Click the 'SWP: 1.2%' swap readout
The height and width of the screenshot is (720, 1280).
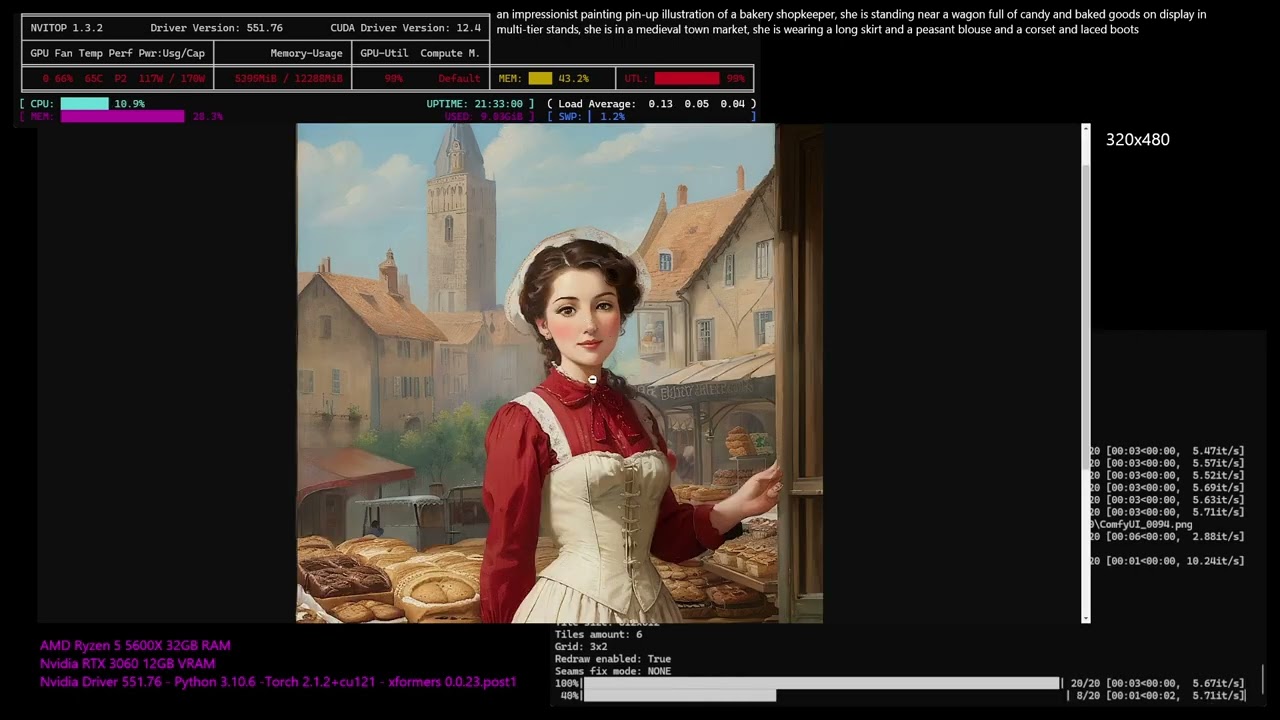tap(591, 117)
